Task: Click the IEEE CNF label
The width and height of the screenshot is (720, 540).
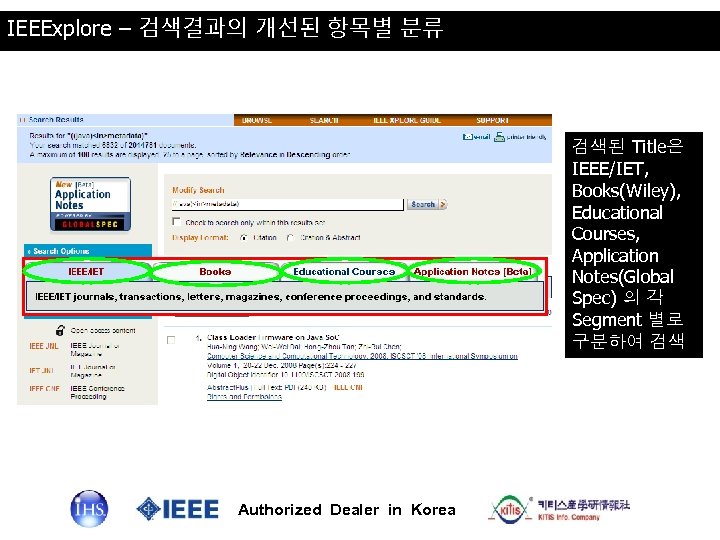Action: [45, 388]
